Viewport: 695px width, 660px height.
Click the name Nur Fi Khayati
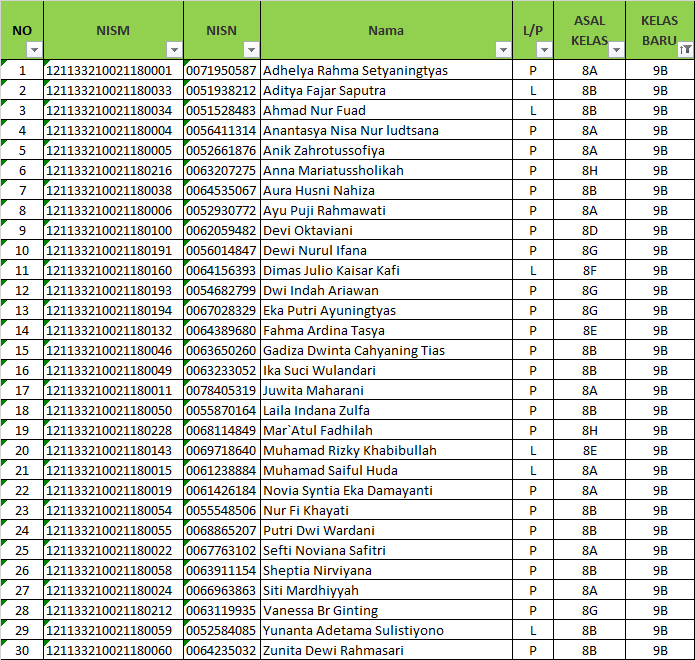point(306,510)
